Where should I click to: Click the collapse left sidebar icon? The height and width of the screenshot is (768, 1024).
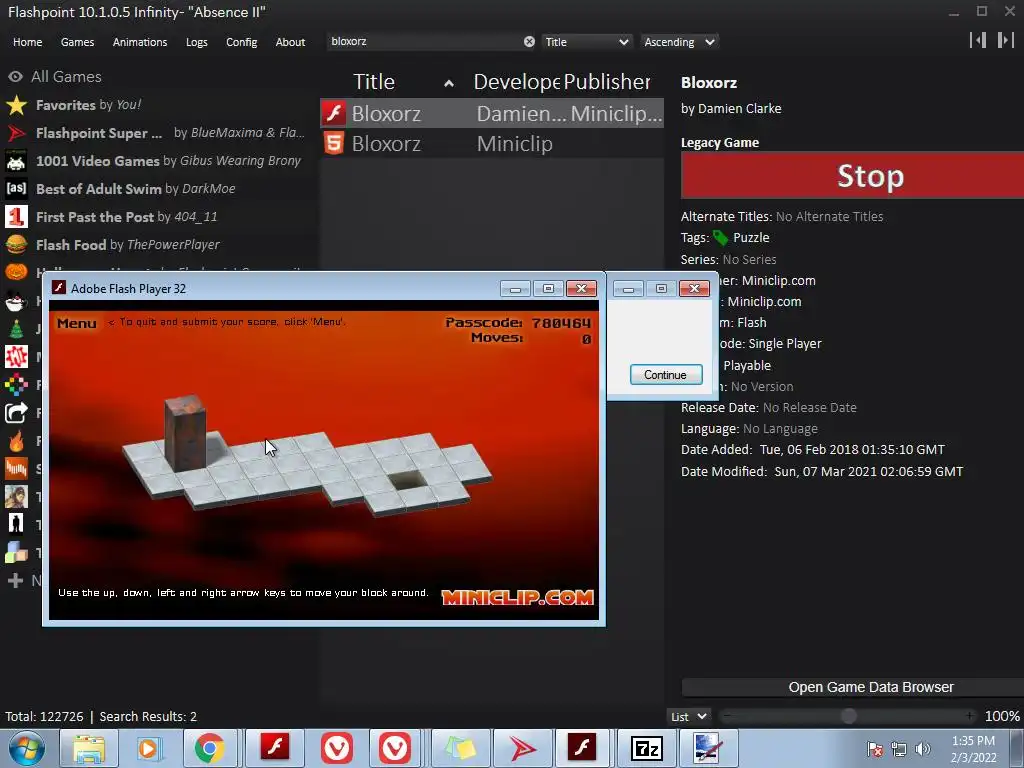click(978, 40)
